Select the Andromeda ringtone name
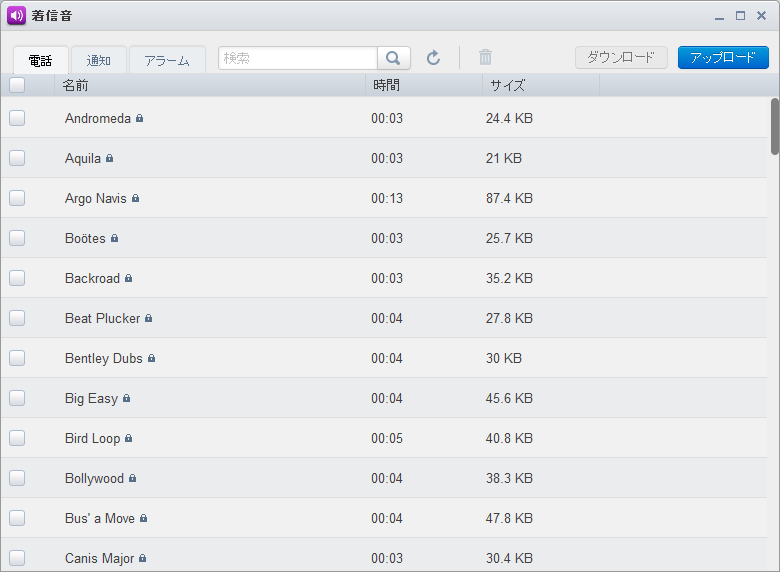 tap(98, 118)
